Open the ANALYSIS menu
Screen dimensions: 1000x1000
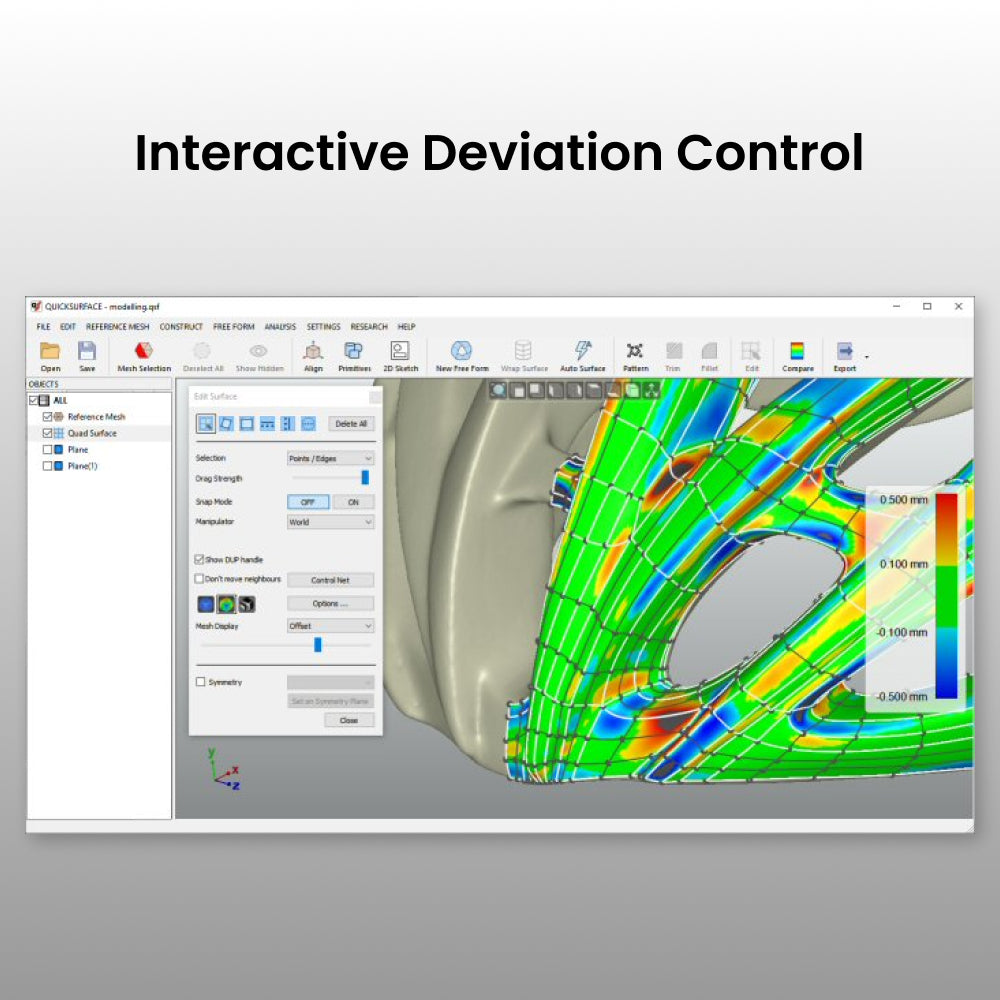pos(280,327)
